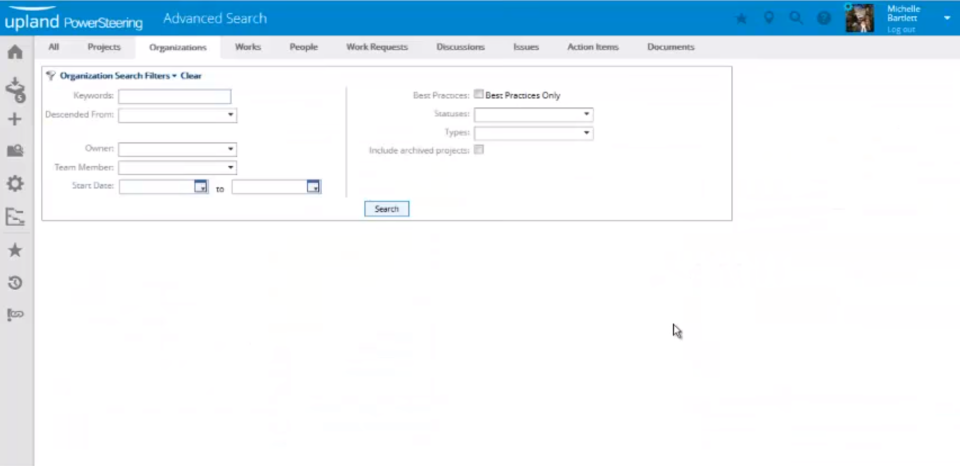The image size is (960, 466).
Task: Click the Clear filters link
Action: tap(191, 76)
